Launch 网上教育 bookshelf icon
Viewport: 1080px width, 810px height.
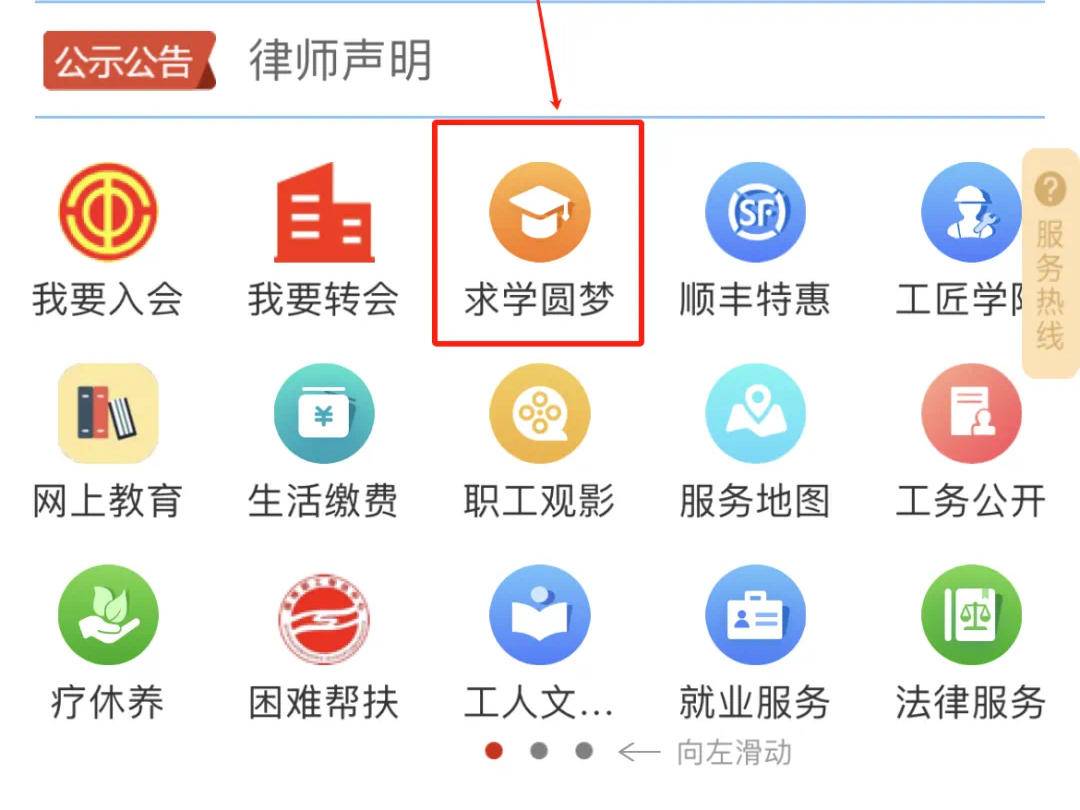(108, 413)
